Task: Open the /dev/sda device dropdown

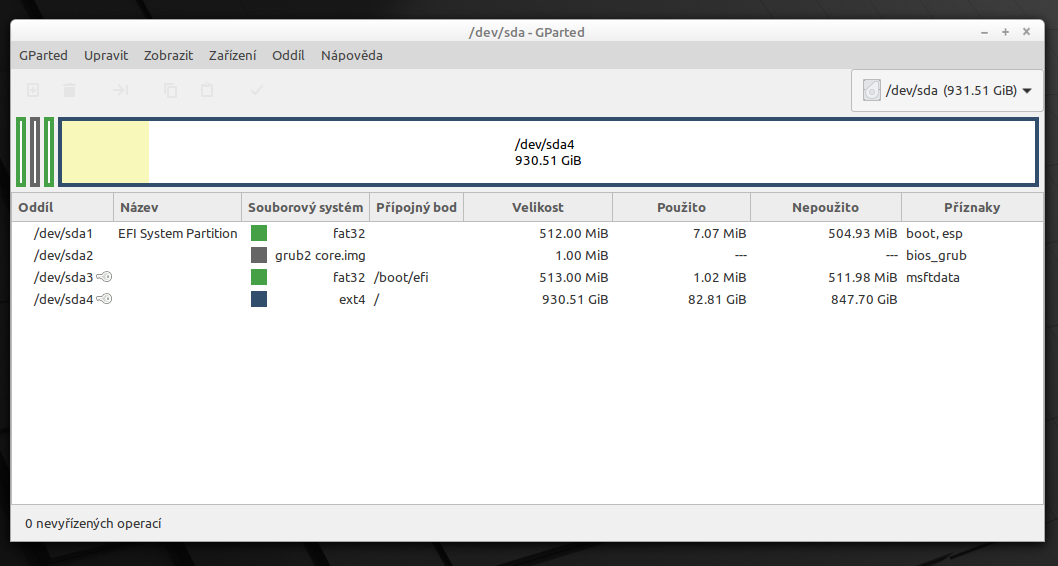Action: (x=947, y=90)
